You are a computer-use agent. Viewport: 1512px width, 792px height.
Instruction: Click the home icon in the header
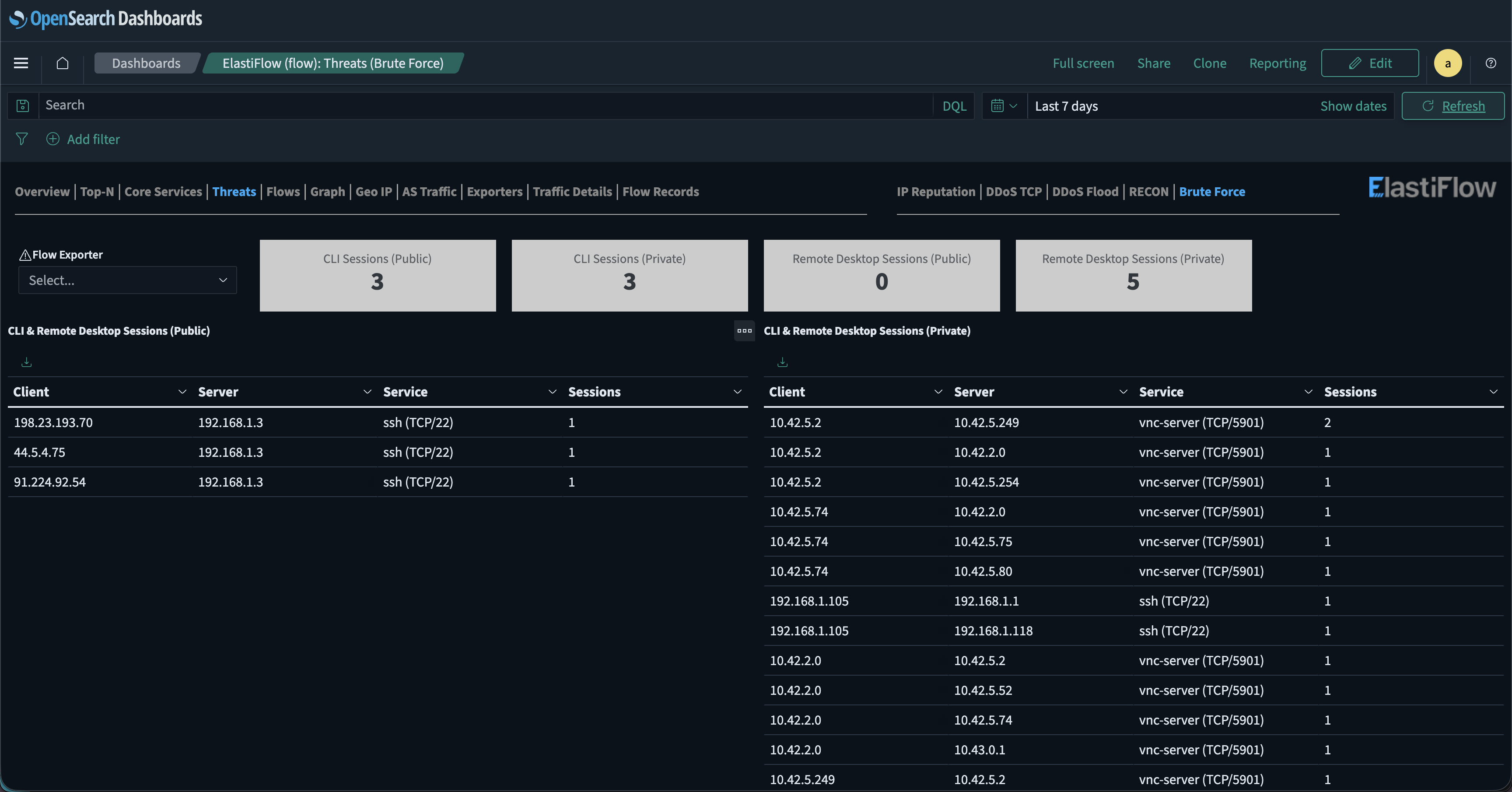[x=62, y=63]
